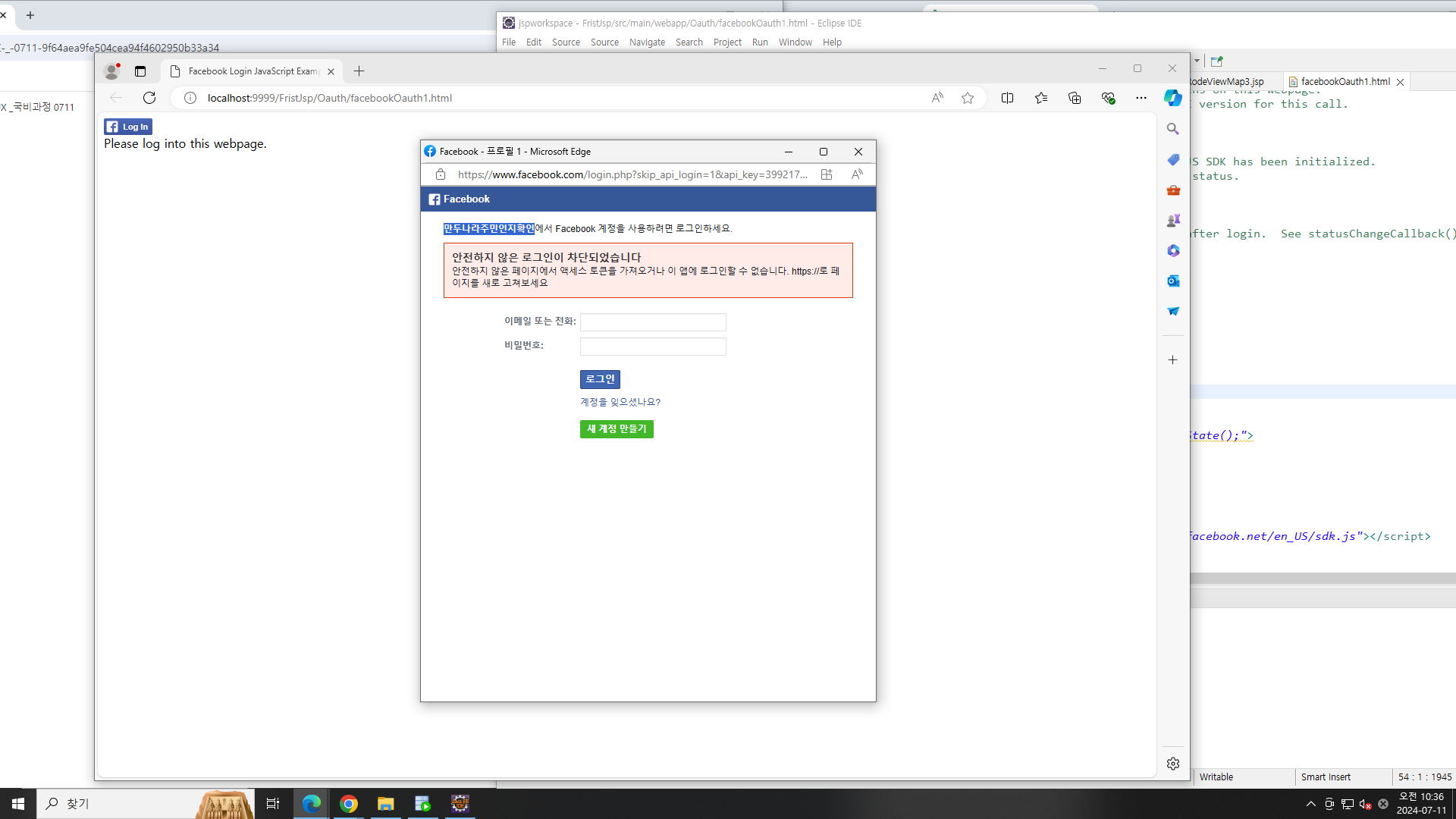Click the site information icon in address bar
Screen dimensions: 1456x819
coord(190,98)
